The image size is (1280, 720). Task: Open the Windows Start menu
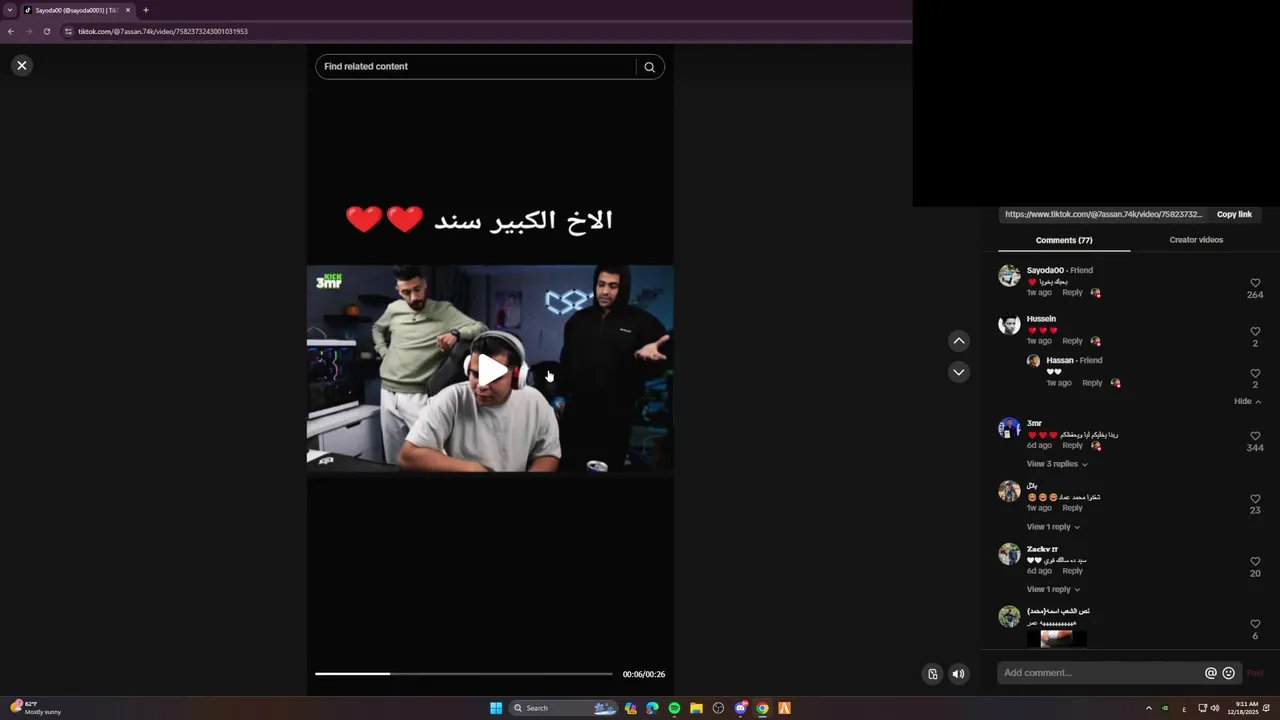496,708
